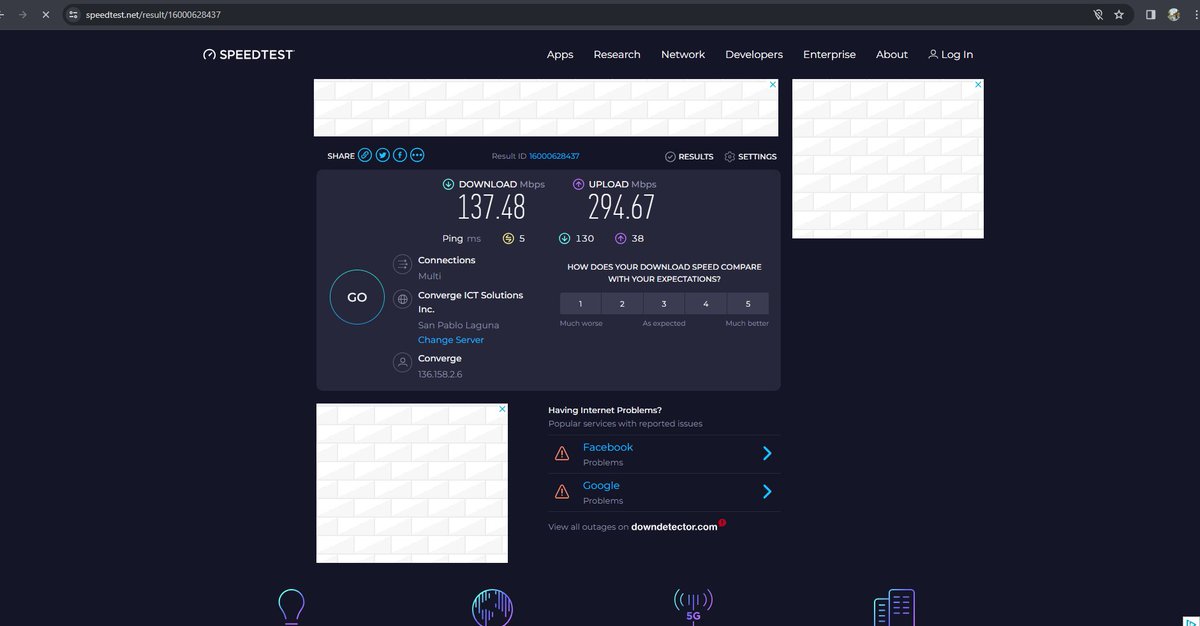Image resolution: width=1200 pixels, height=626 pixels.
Task: Open the Research menu
Action: pos(617,55)
